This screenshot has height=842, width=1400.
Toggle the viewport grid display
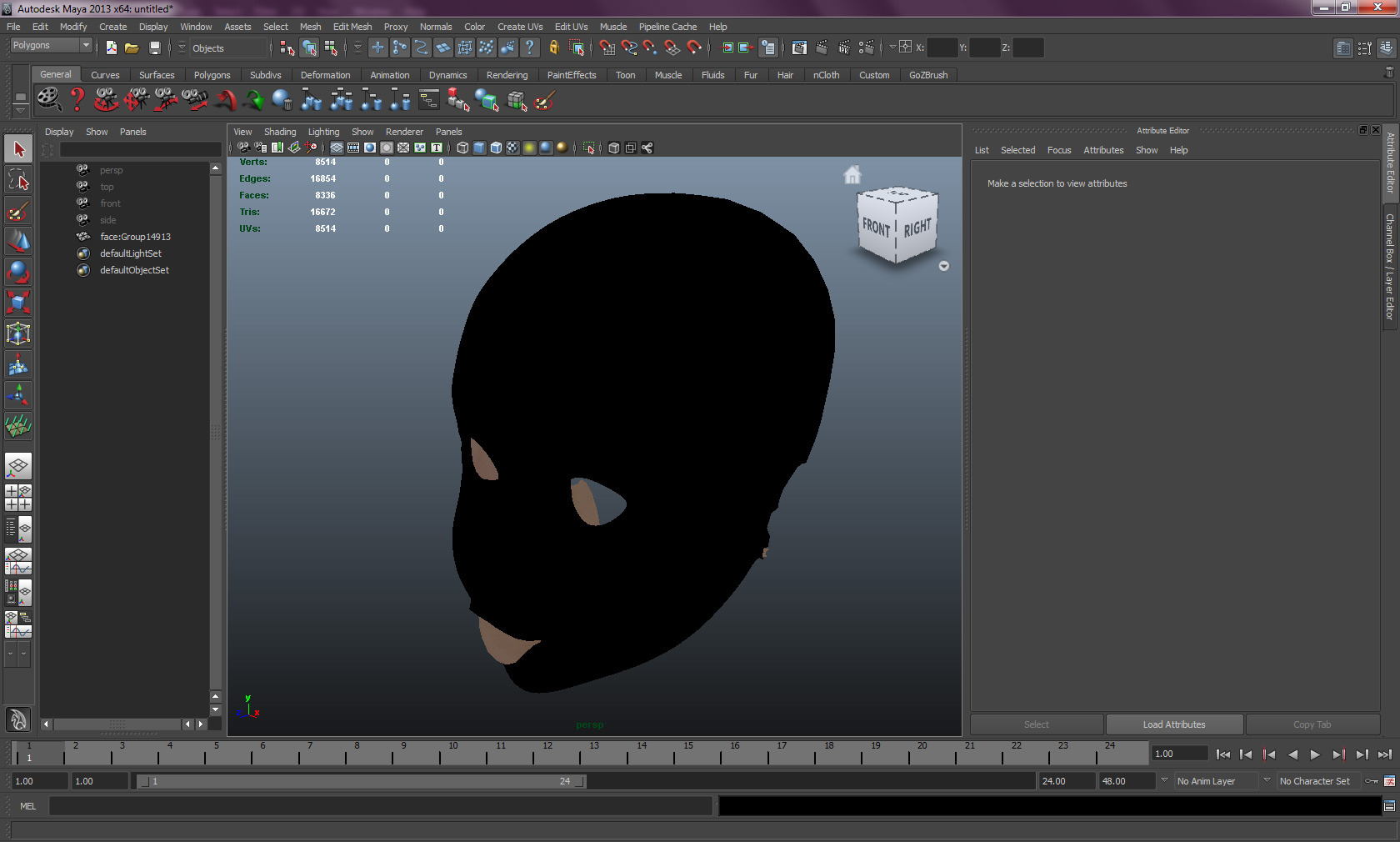pos(337,148)
